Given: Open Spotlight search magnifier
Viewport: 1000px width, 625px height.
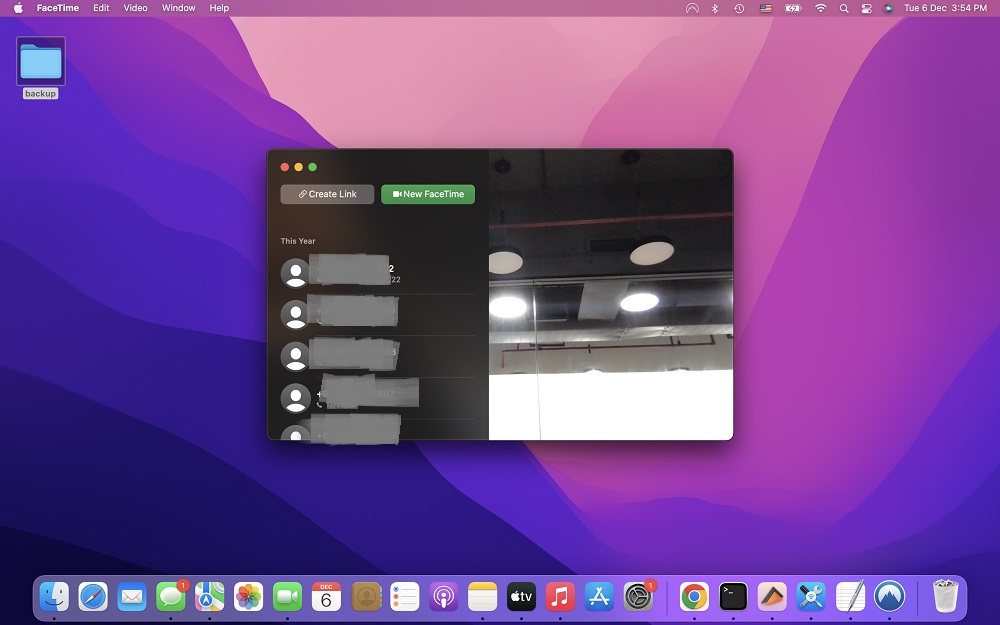Looking at the screenshot, I should coord(844,8).
